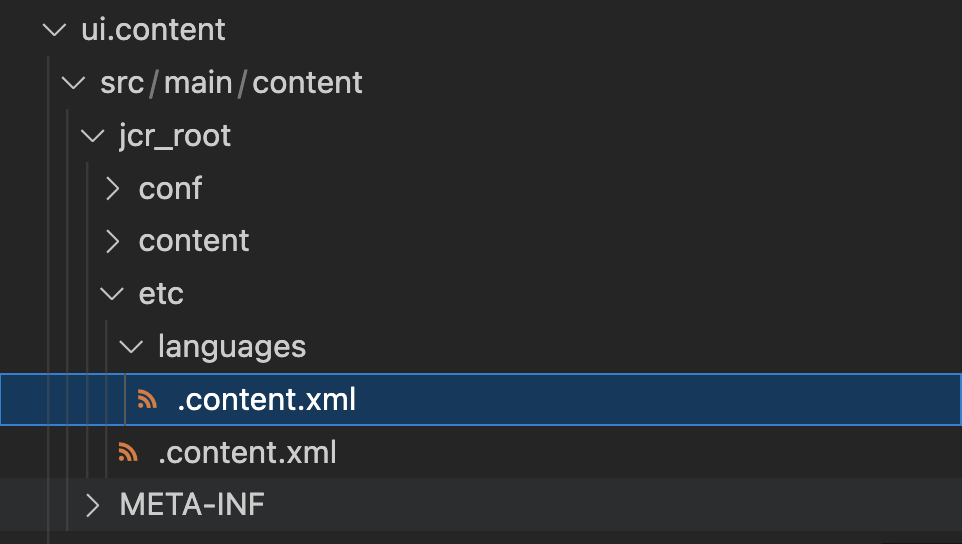Click the "main" segment of the compact path

(198, 83)
